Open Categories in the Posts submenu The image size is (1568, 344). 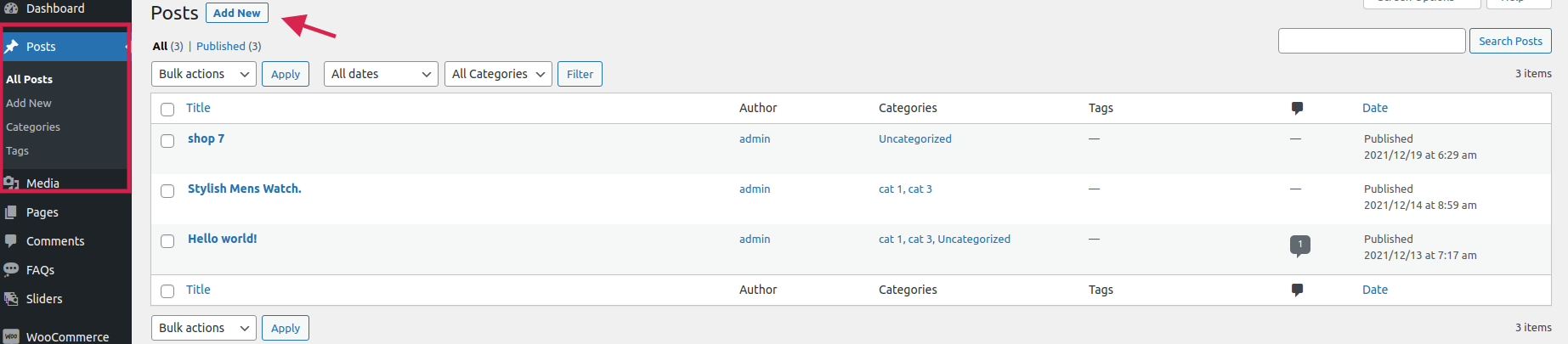pyautogui.click(x=33, y=127)
